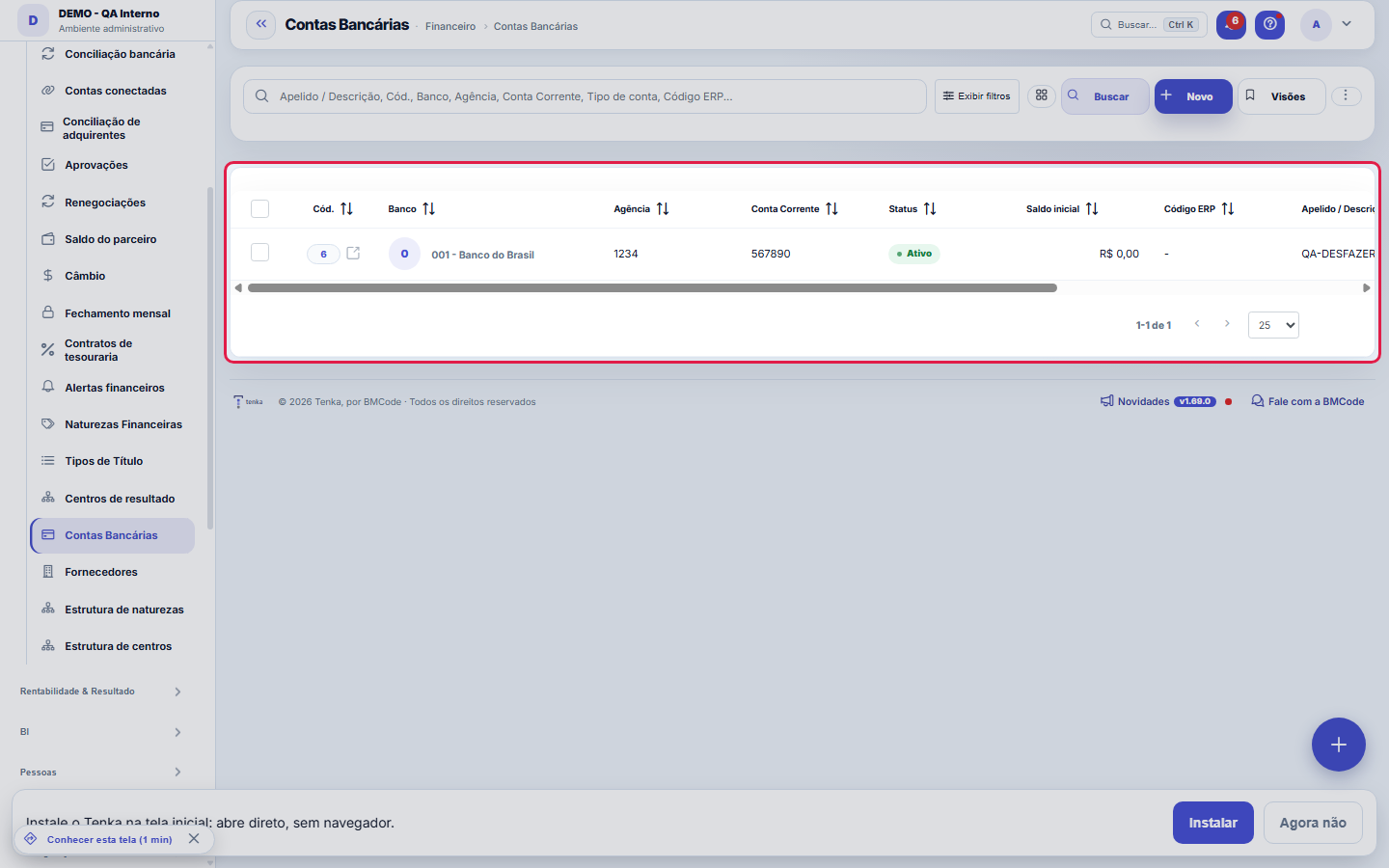
Task: Sort by Código ERP column arrows
Action: point(1228,209)
